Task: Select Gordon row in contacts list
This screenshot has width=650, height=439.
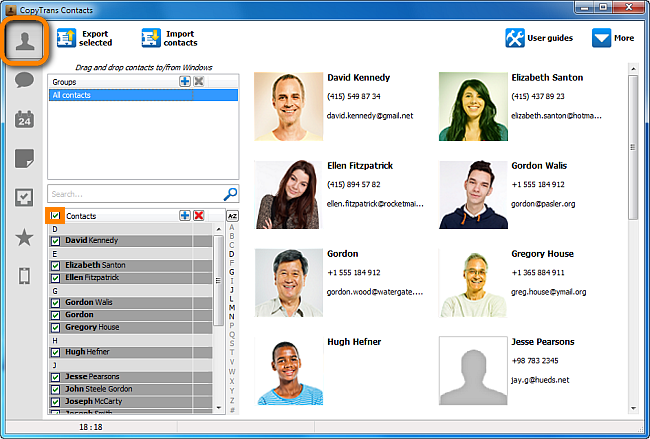Action: (131, 315)
